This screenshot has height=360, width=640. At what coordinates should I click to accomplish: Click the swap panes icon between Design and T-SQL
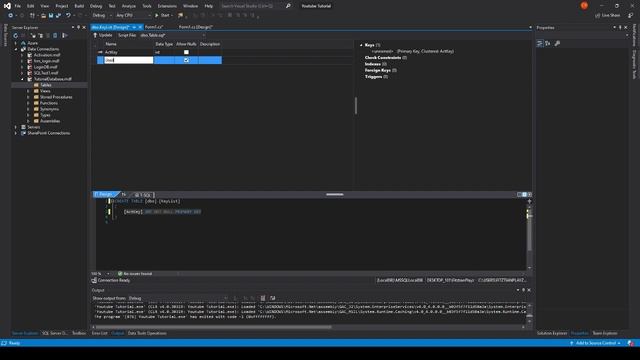tap(124, 195)
